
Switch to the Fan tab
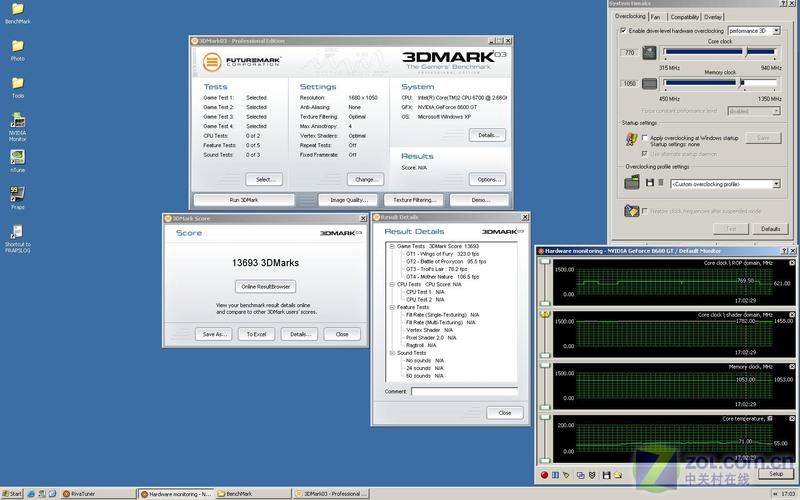pyautogui.click(x=656, y=17)
